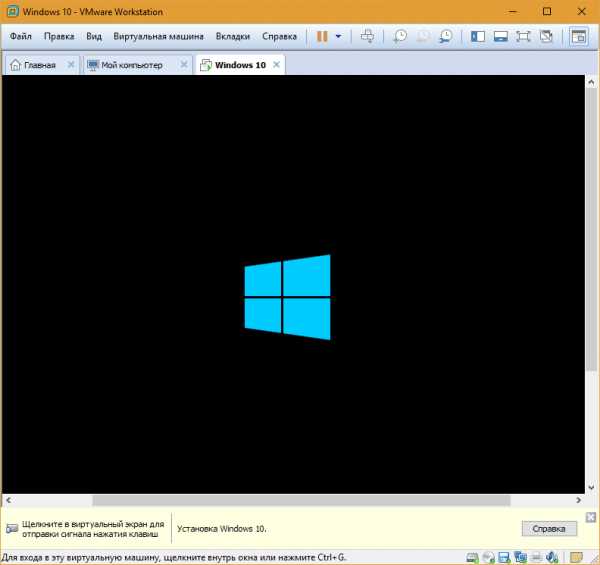Close the VMware Workstation window
The height and width of the screenshot is (565, 600).
[582, 11]
